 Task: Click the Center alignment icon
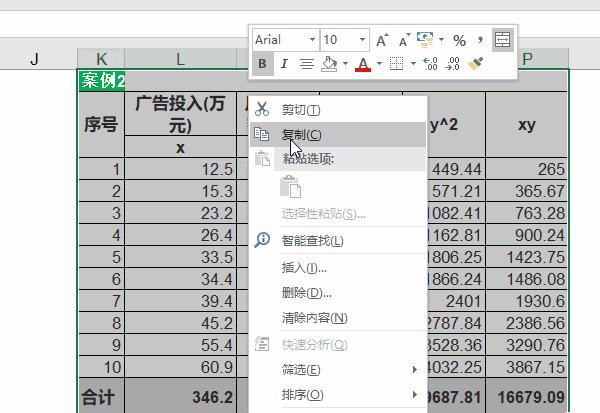(x=307, y=64)
